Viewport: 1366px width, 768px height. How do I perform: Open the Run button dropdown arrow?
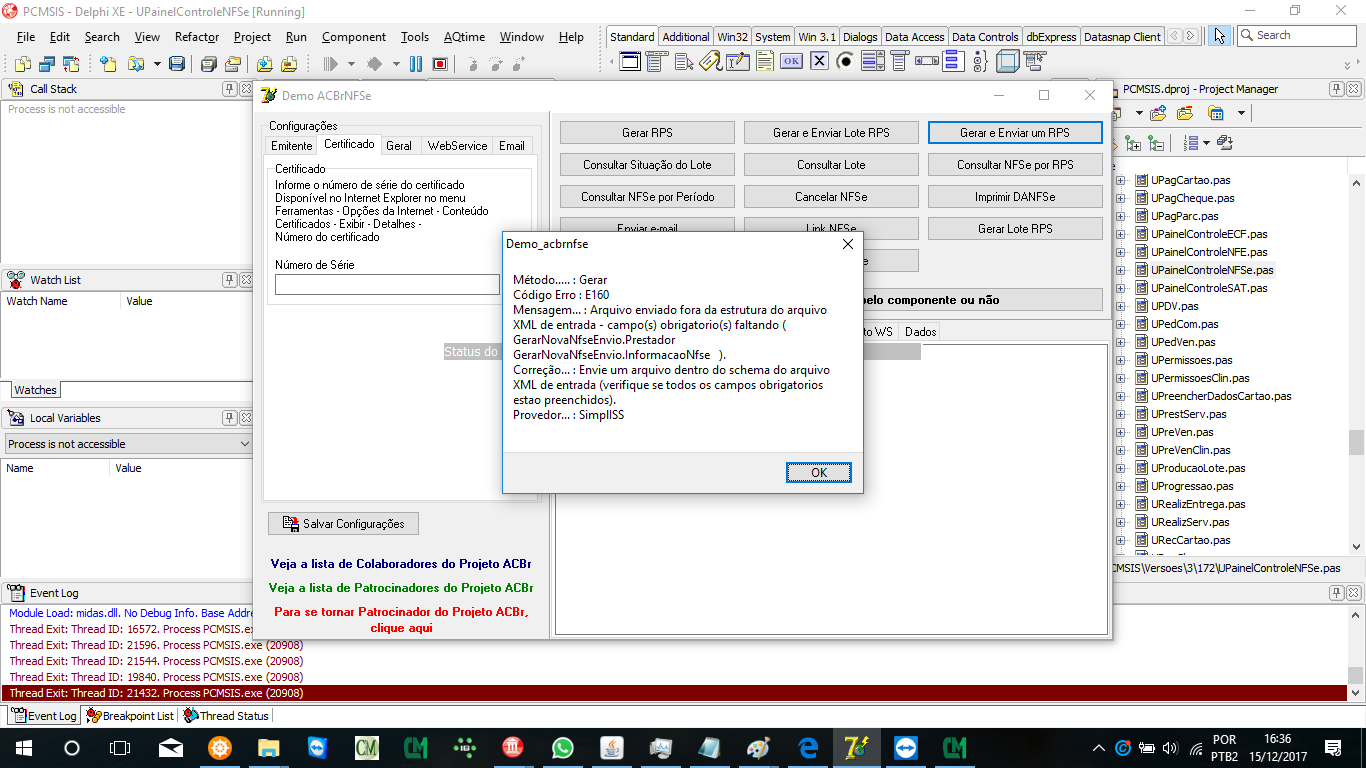click(351, 64)
